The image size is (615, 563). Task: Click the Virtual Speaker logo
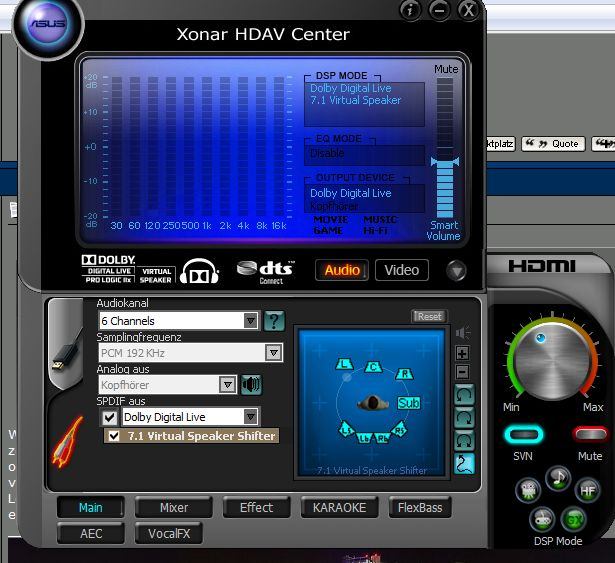tap(156, 275)
